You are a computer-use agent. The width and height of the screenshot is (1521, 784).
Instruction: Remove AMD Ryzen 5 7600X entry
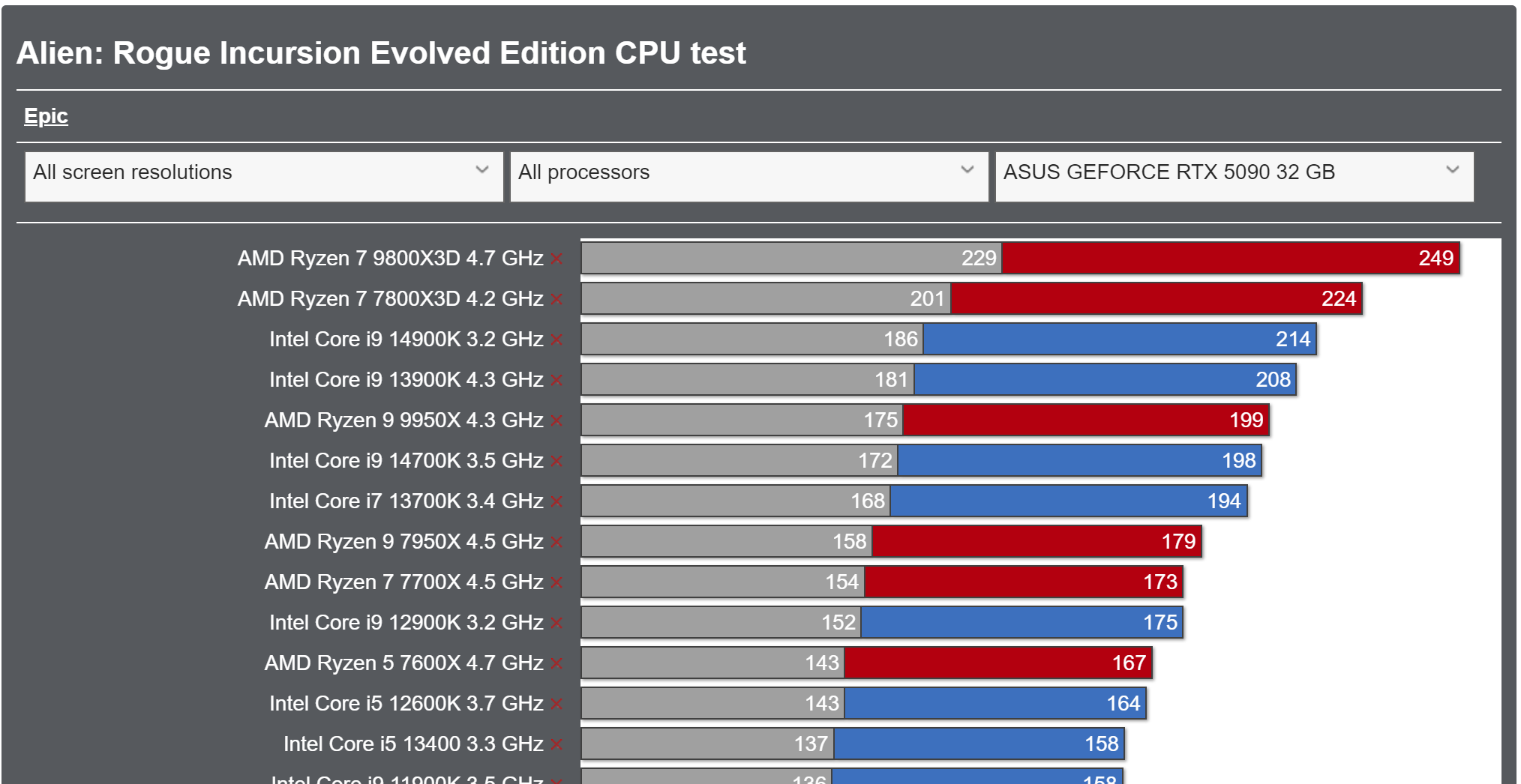pyautogui.click(x=556, y=664)
